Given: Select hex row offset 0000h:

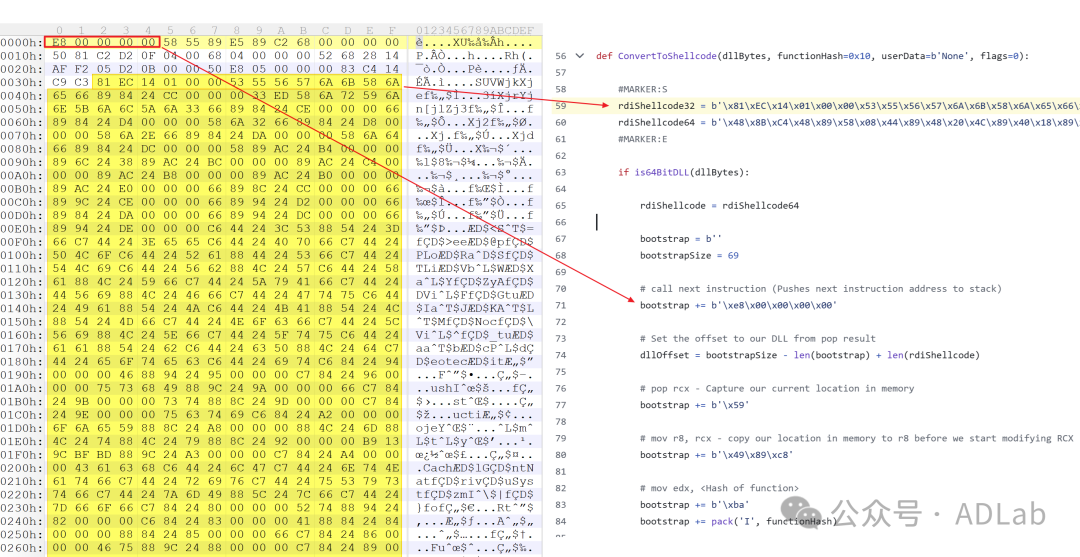Looking at the screenshot, I should pos(21,42).
